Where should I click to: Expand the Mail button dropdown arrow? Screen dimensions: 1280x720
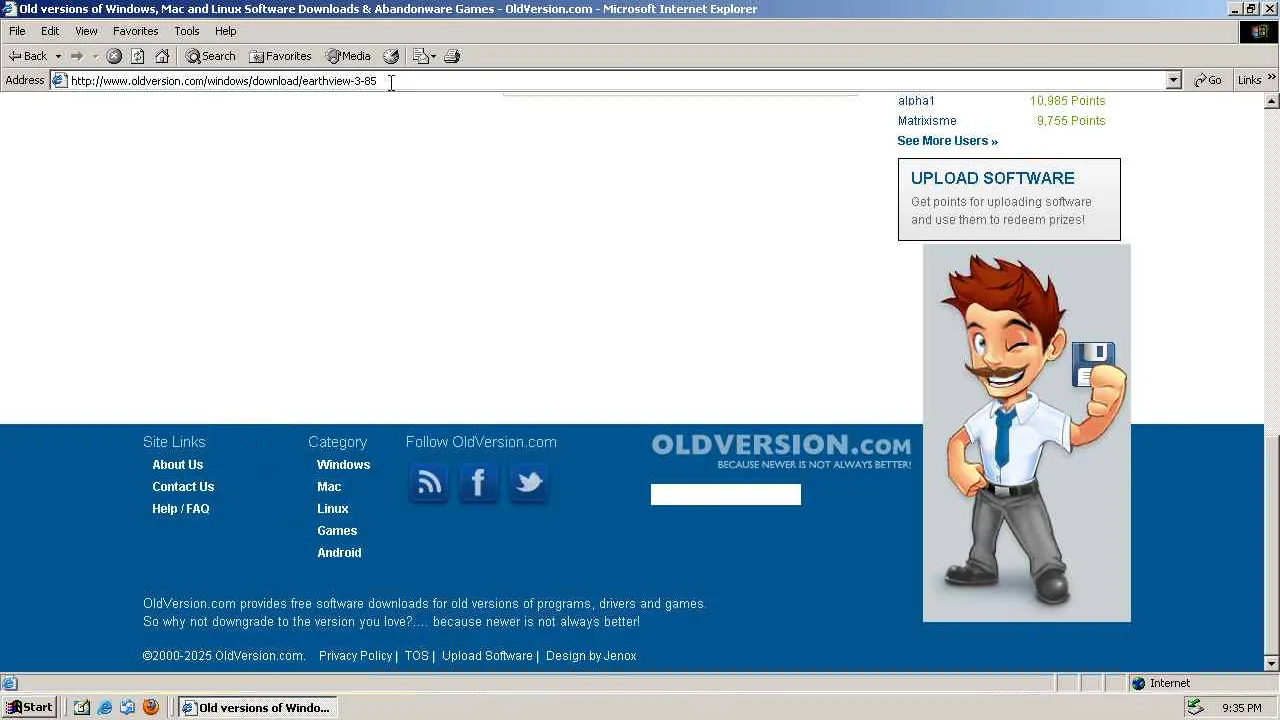[x=433, y=56]
